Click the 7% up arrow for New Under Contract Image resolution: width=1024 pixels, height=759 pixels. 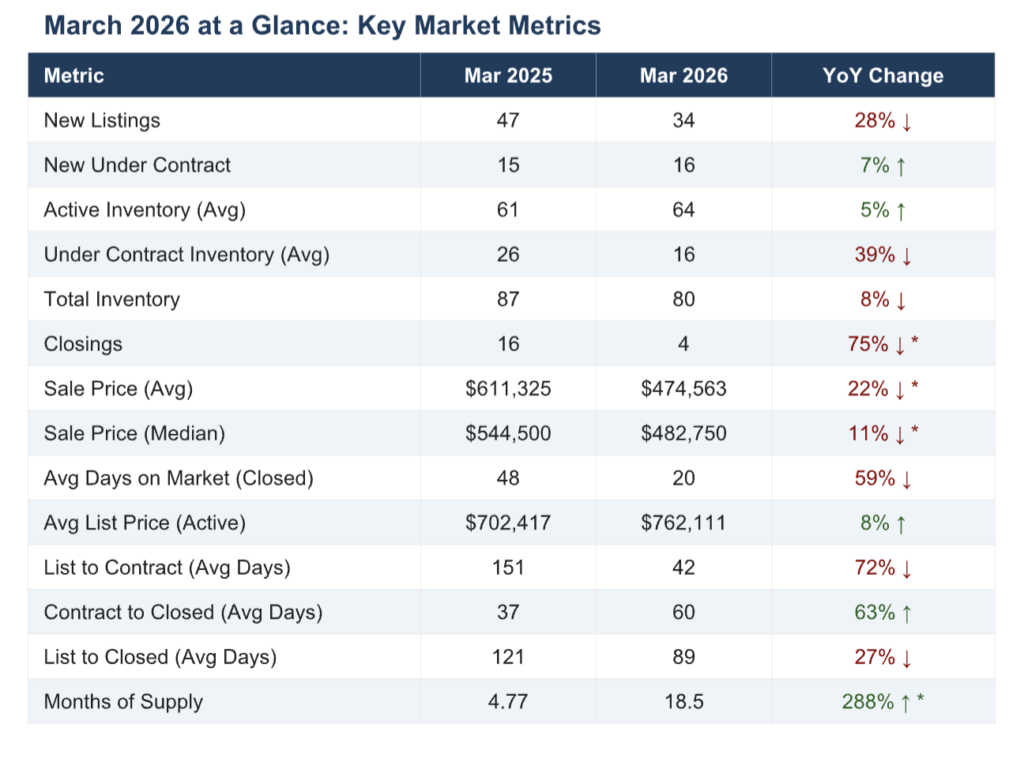(x=902, y=166)
